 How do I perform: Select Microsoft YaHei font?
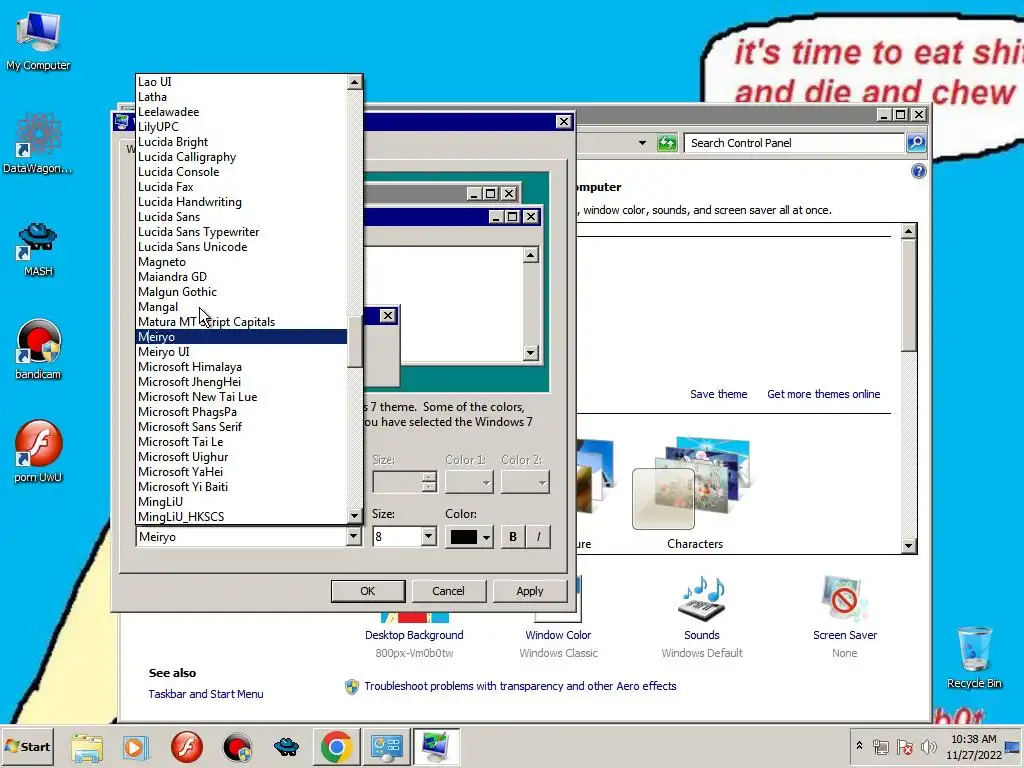click(241, 472)
